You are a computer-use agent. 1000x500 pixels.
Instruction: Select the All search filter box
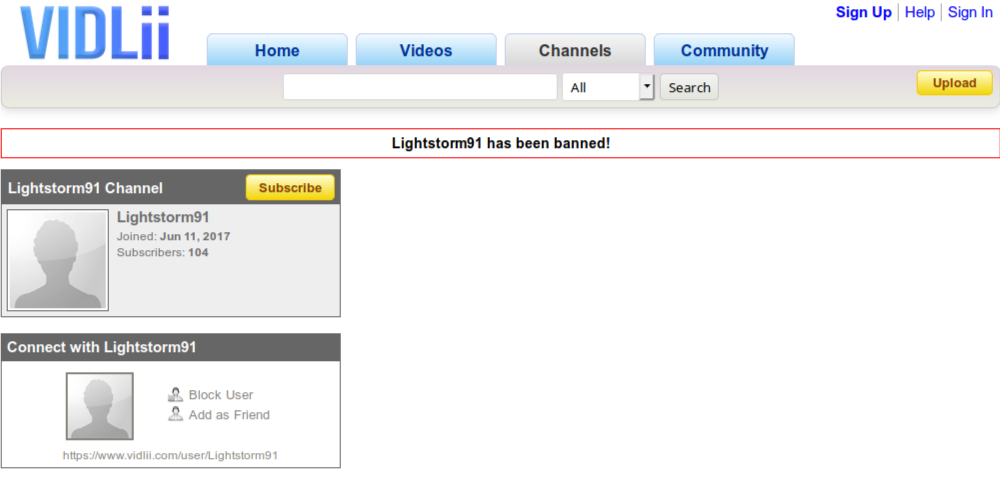600,87
